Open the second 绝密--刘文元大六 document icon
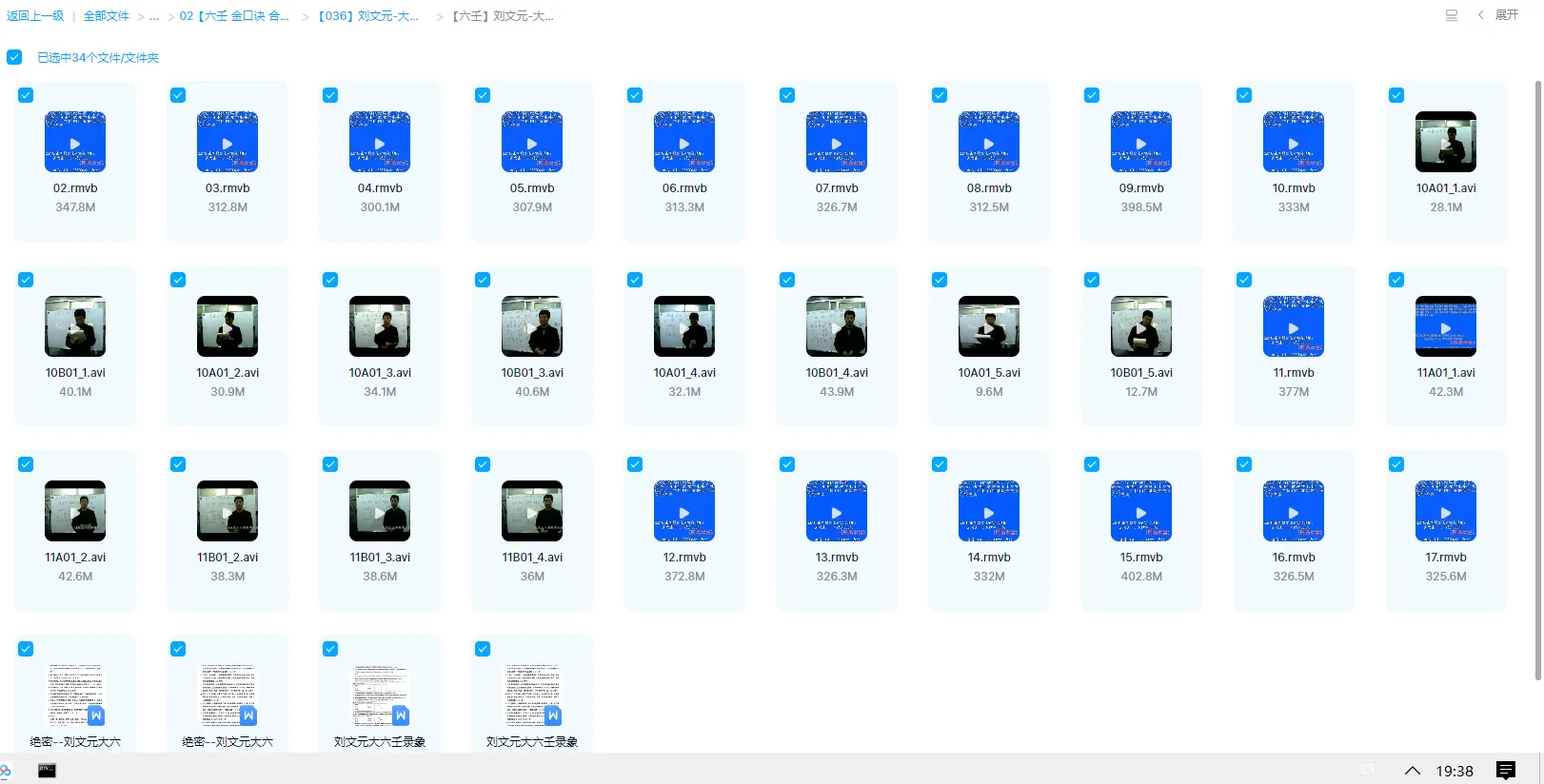1544x784 pixels. tap(228, 696)
